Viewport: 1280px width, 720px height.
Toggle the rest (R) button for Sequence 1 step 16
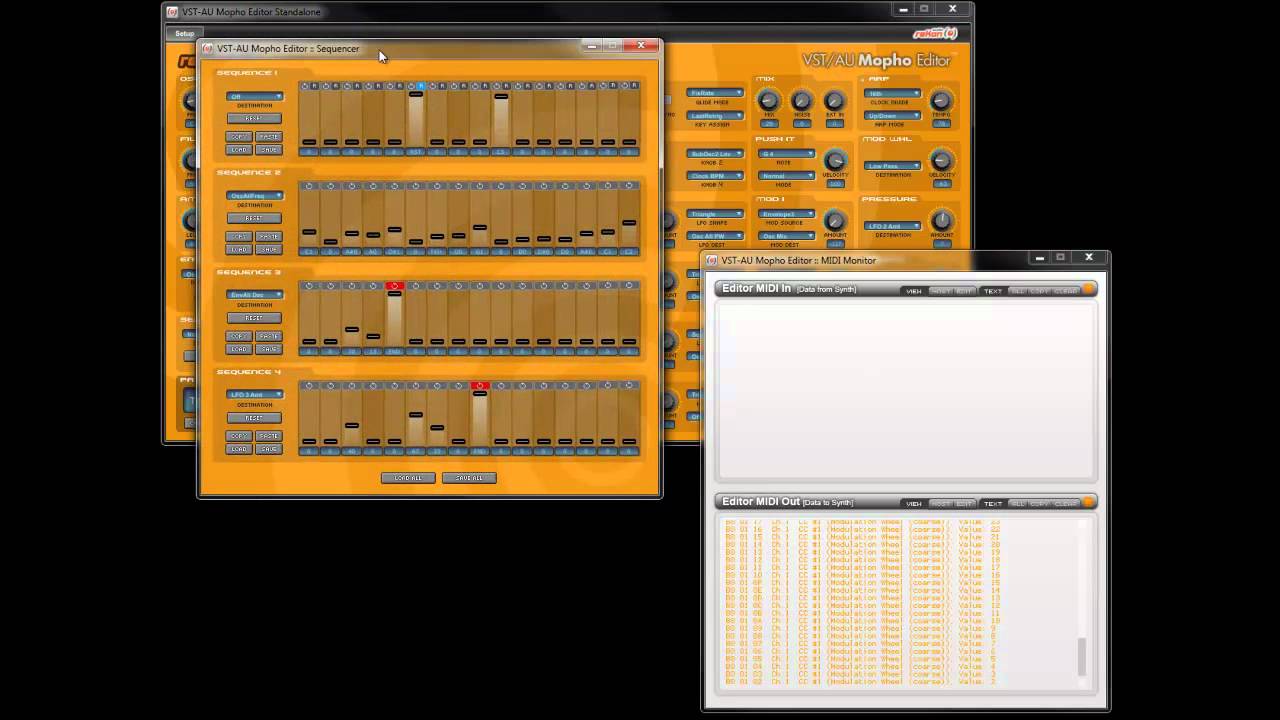click(634, 86)
